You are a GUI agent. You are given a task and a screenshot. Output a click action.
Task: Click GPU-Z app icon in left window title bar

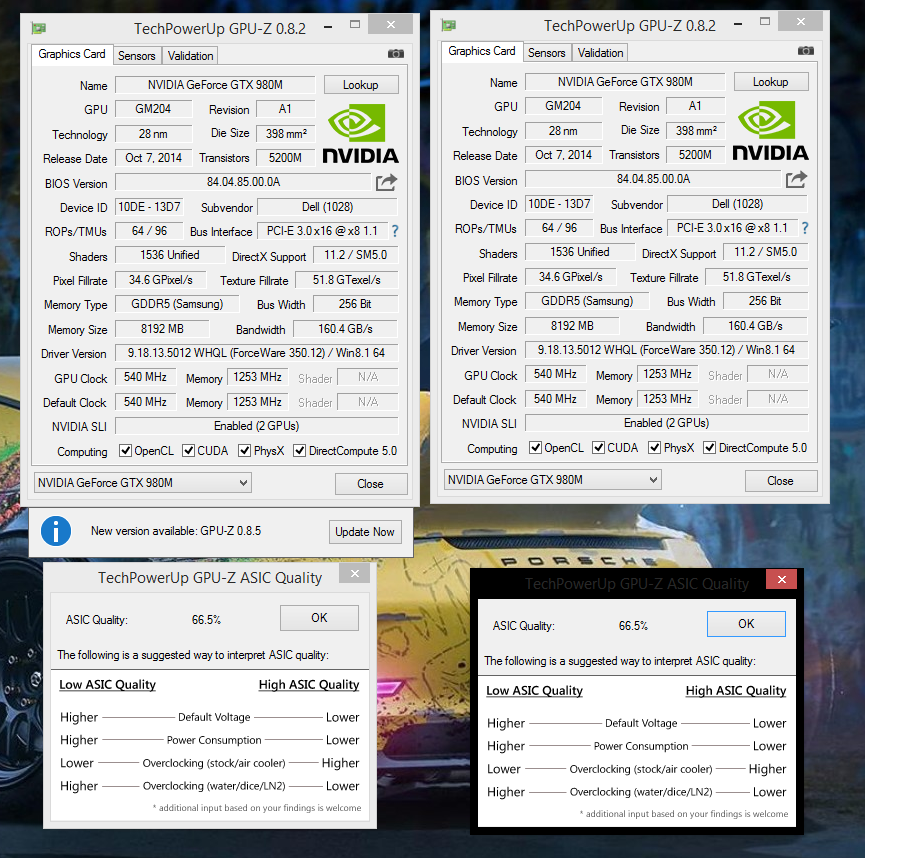pos(39,28)
